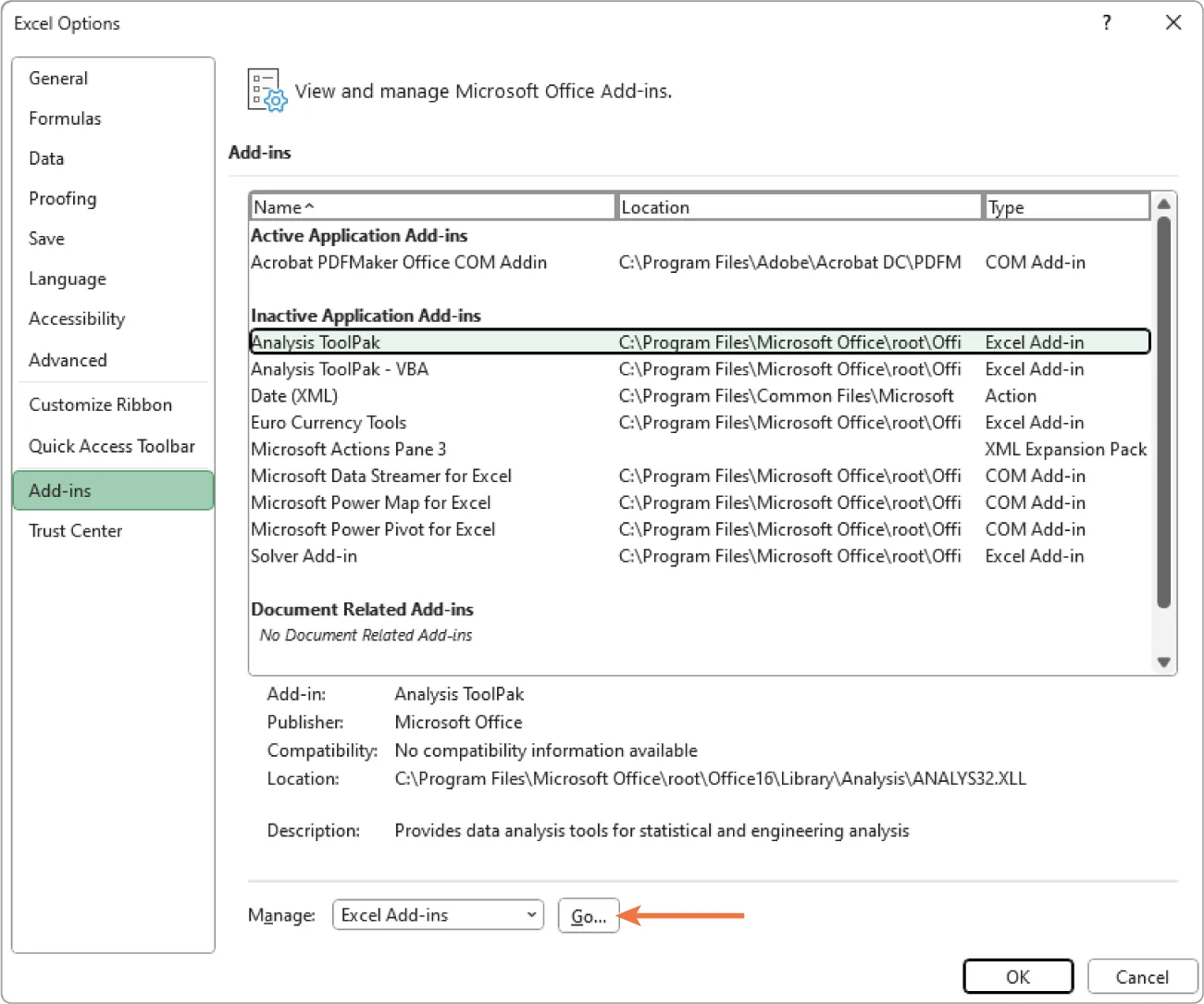Screen dimensions: 1204x1004
Task: Click the Go button next to Manage
Action: [x=589, y=915]
